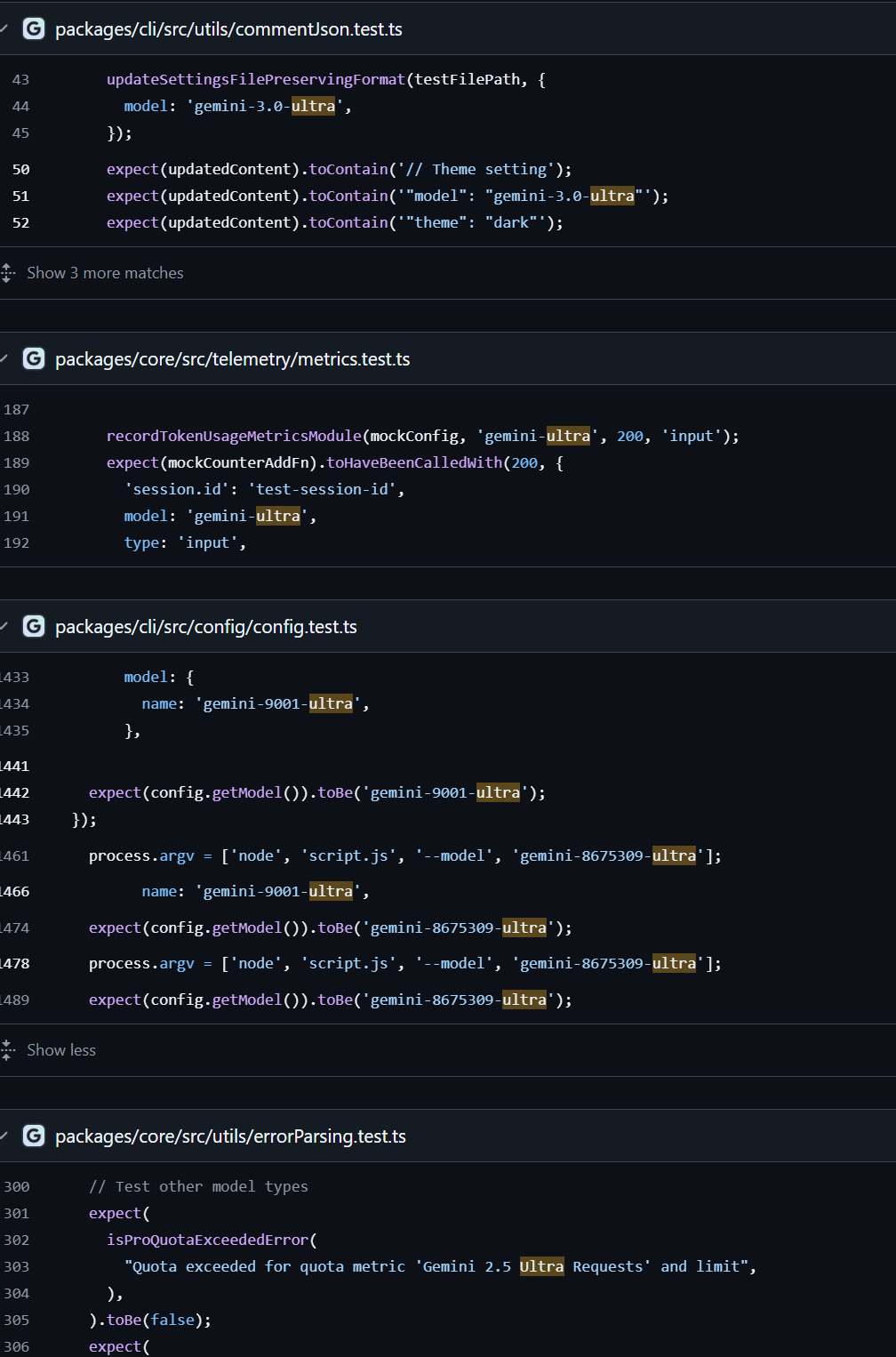Select line number 303 in errorParsing.test.ts
The image size is (896, 1357).
pyautogui.click(x=17, y=1266)
